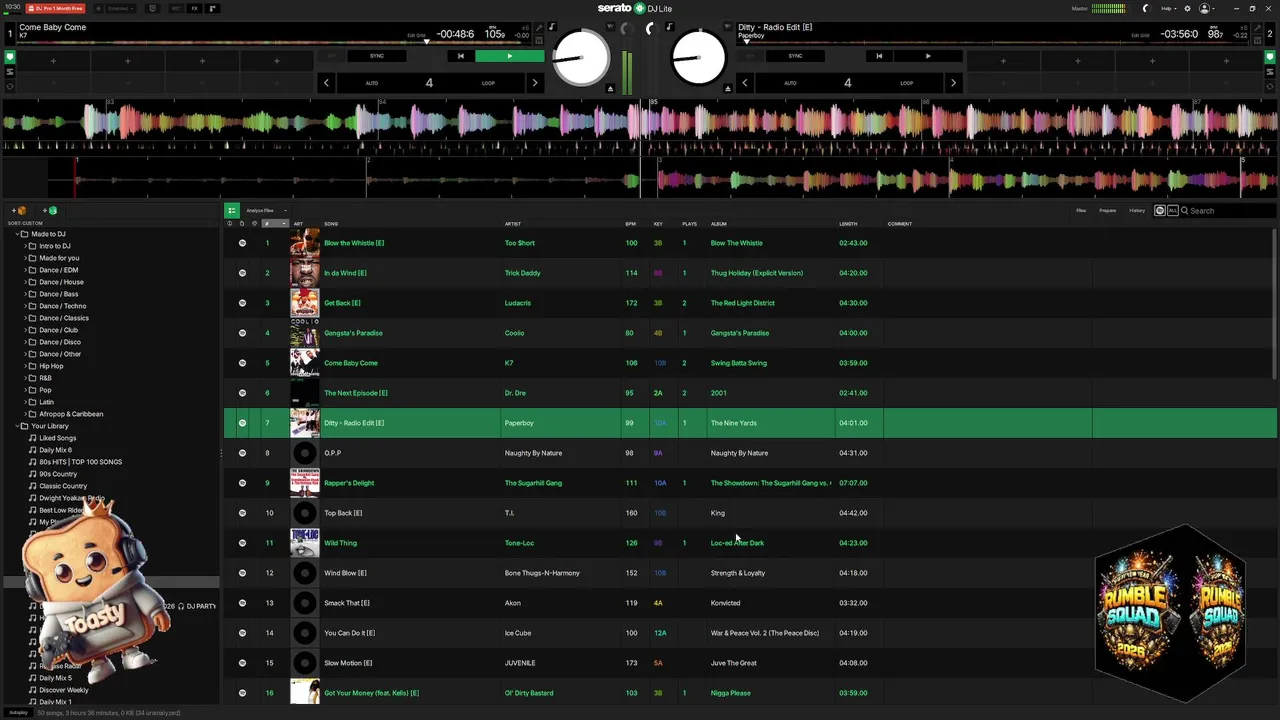Add first cue point on left deck
This screenshot has height=720, width=1280.
pyautogui.click(x=53, y=61)
